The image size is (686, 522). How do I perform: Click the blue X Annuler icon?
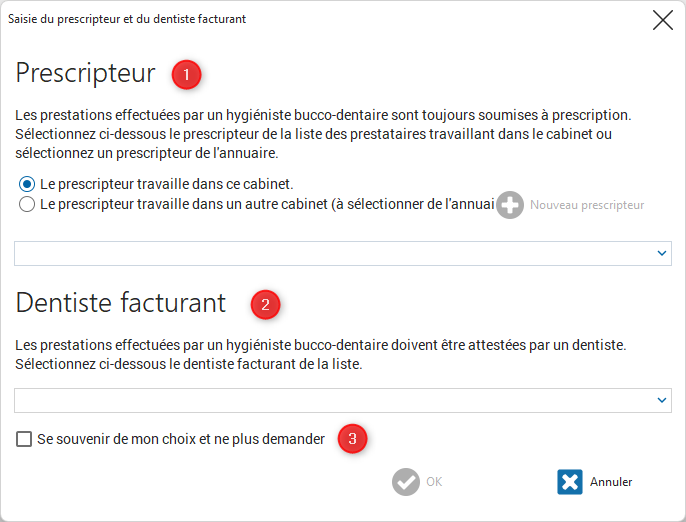(x=570, y=482)
